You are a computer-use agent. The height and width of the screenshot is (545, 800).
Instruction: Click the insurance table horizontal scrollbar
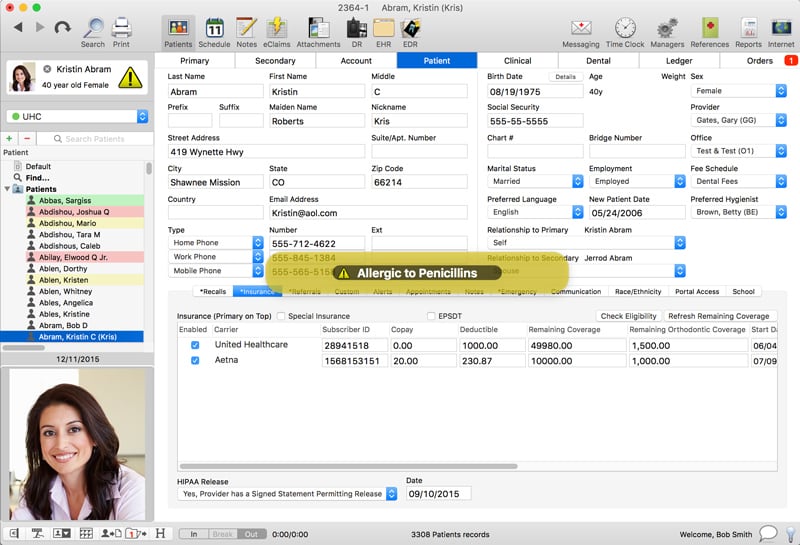click(x=348, y=466)
